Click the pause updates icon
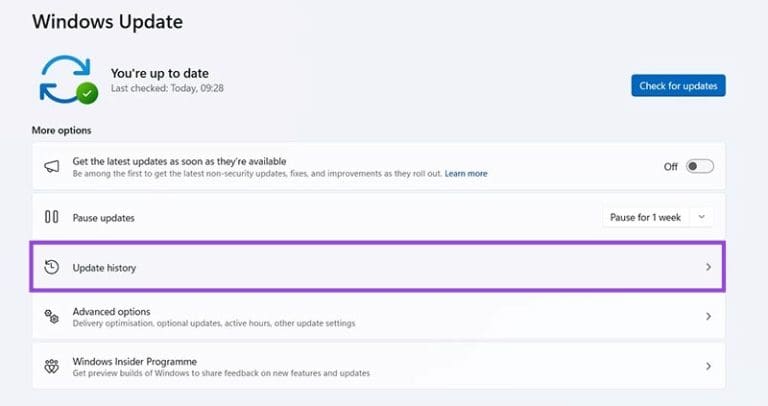This screenshot has width=768, height=406. [x=52, y=217]
